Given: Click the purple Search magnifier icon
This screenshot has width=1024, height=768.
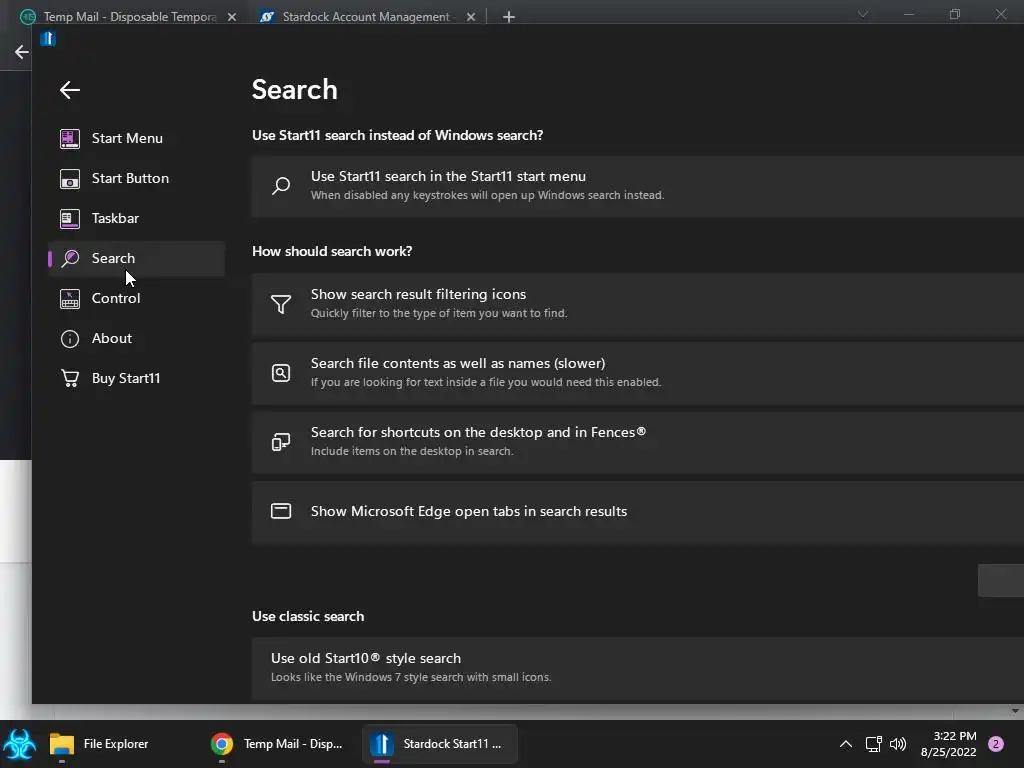Looking at the screenshot, I should click(70, 259).
